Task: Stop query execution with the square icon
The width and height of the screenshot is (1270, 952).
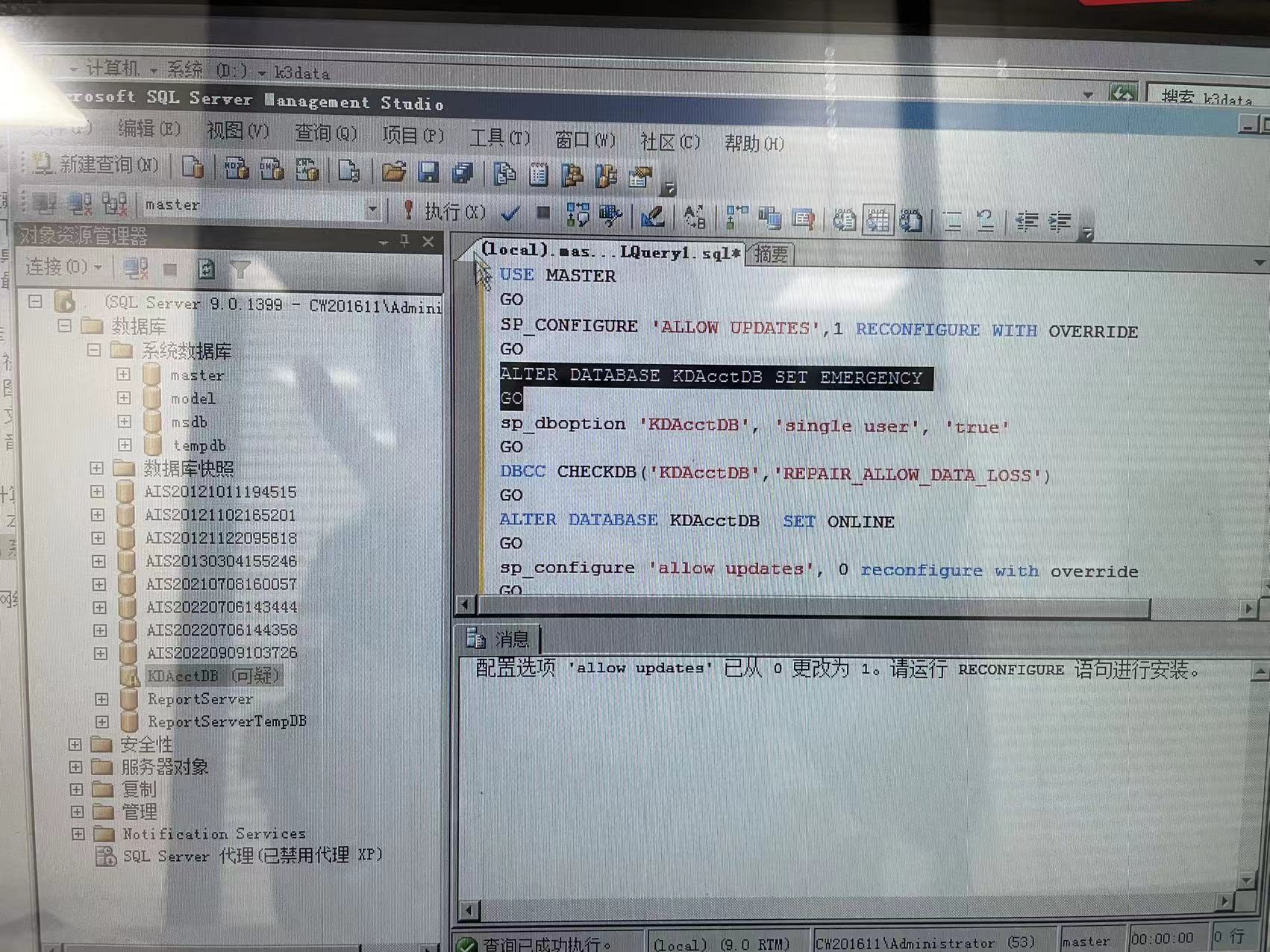Action: [x=543, y=214]
